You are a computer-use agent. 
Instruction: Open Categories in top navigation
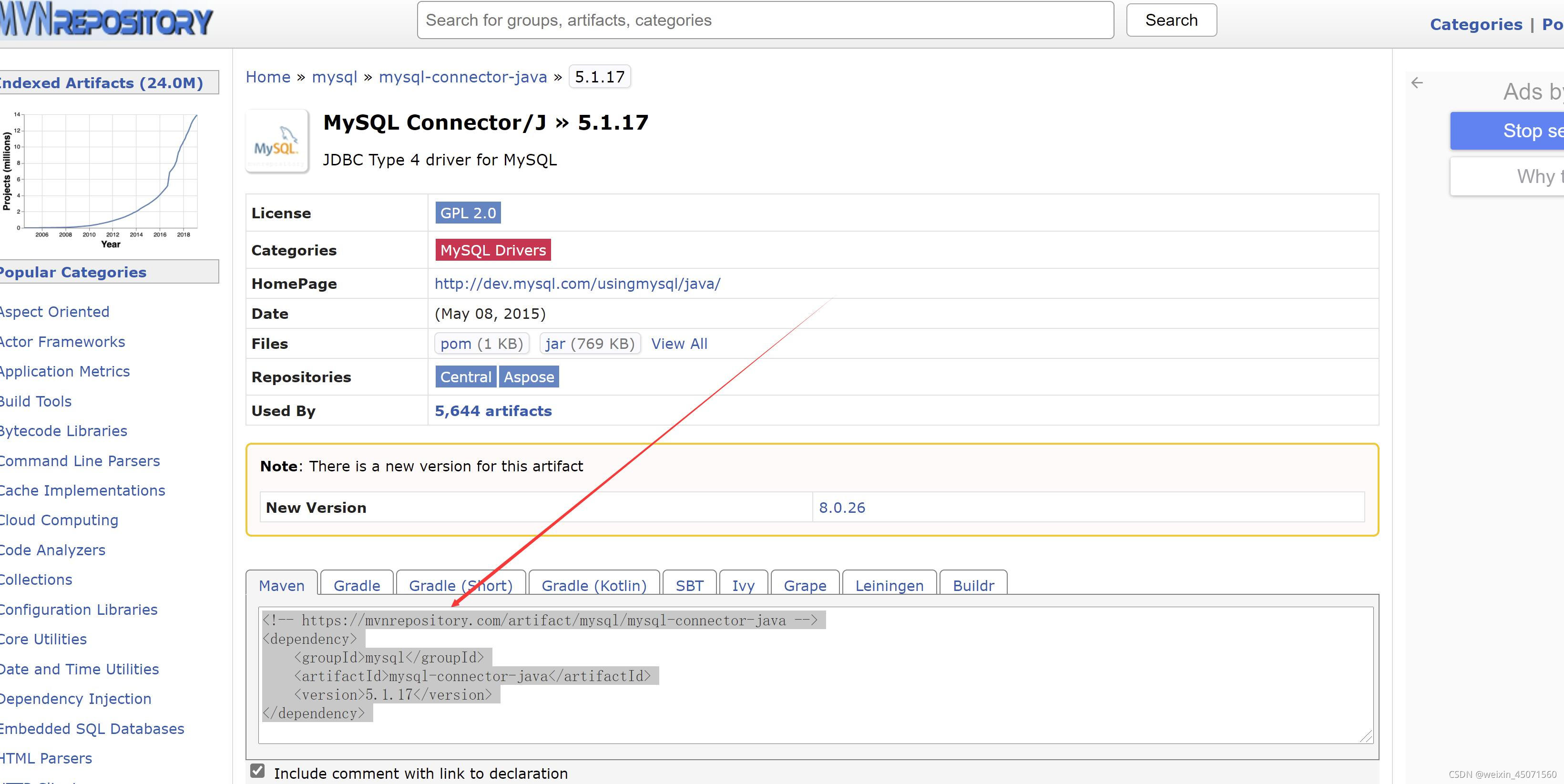[x=1476, y=24]
